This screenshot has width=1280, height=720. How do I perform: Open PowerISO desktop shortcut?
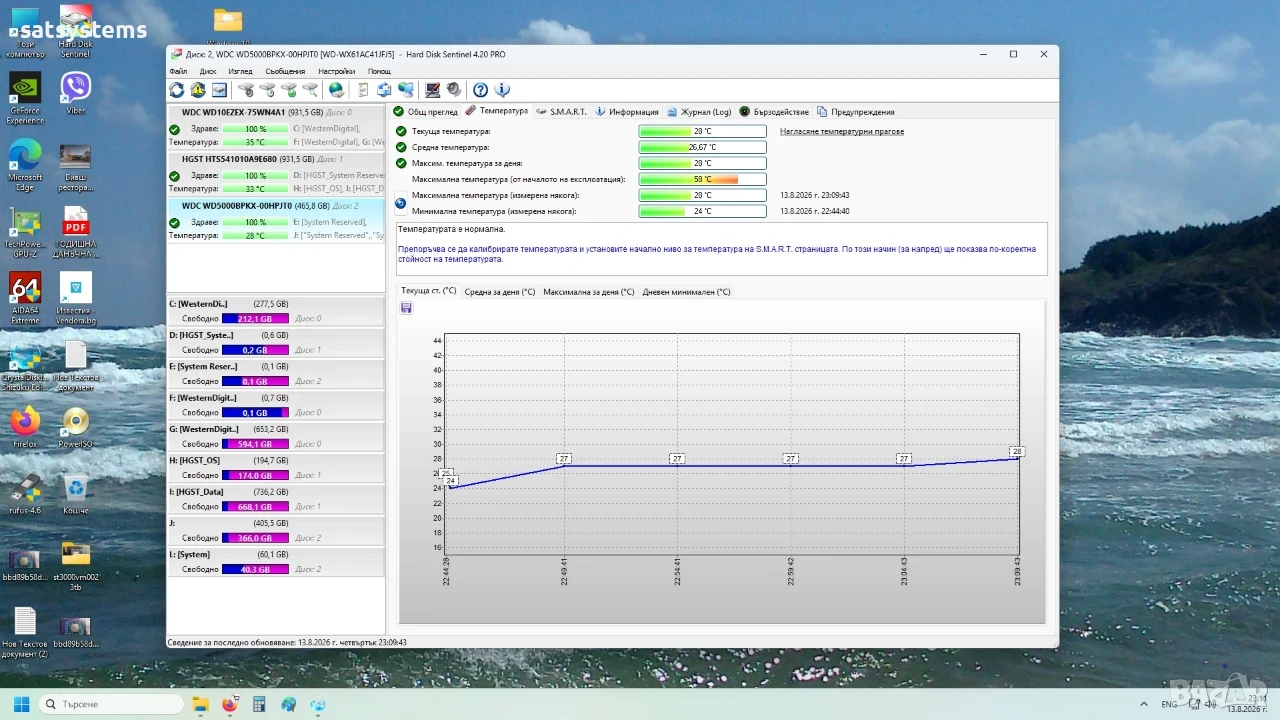(x=76, y=427)
